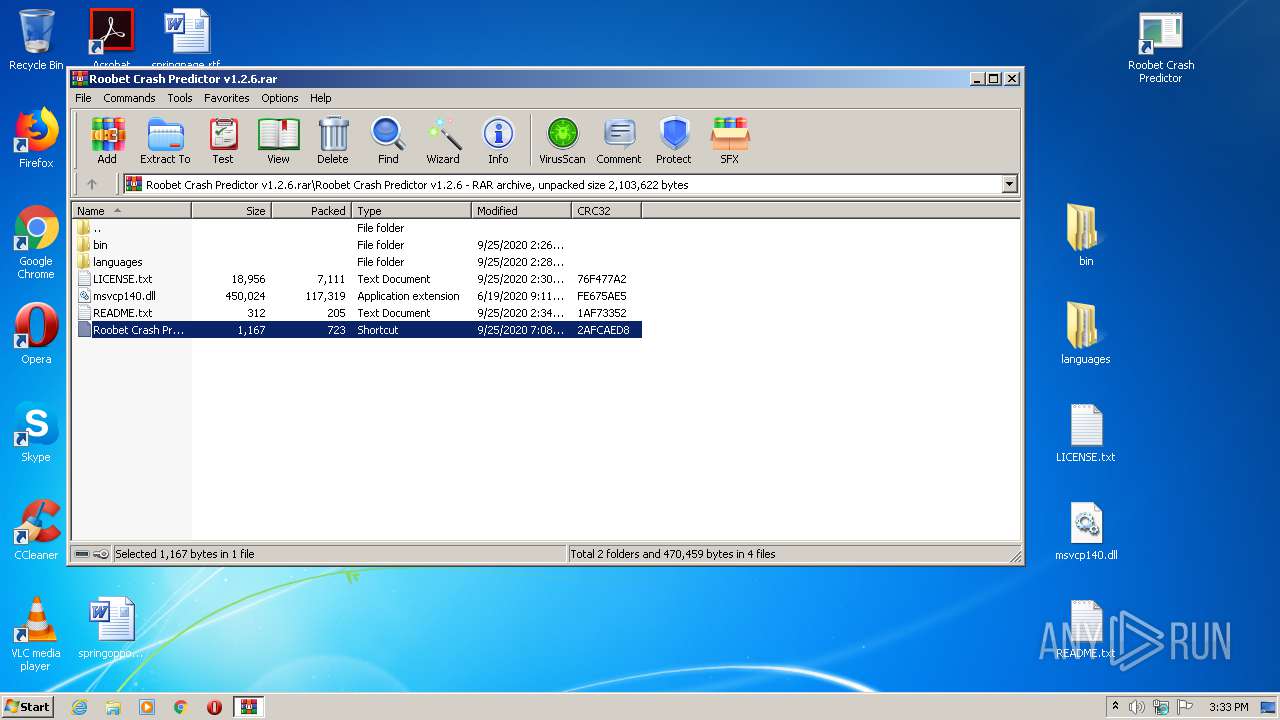Run VirusScan from the toolbar
Viewport: 1280px width, 720px height.
point(562,140)
